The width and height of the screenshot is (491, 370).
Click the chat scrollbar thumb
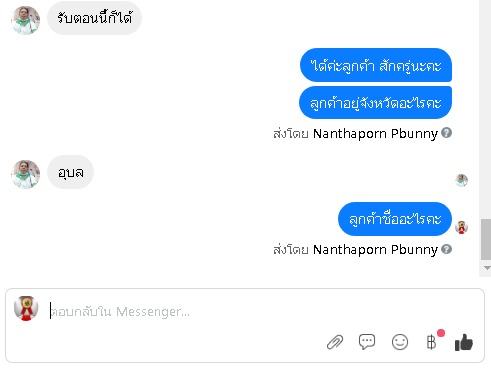click(x=486, y=239)
